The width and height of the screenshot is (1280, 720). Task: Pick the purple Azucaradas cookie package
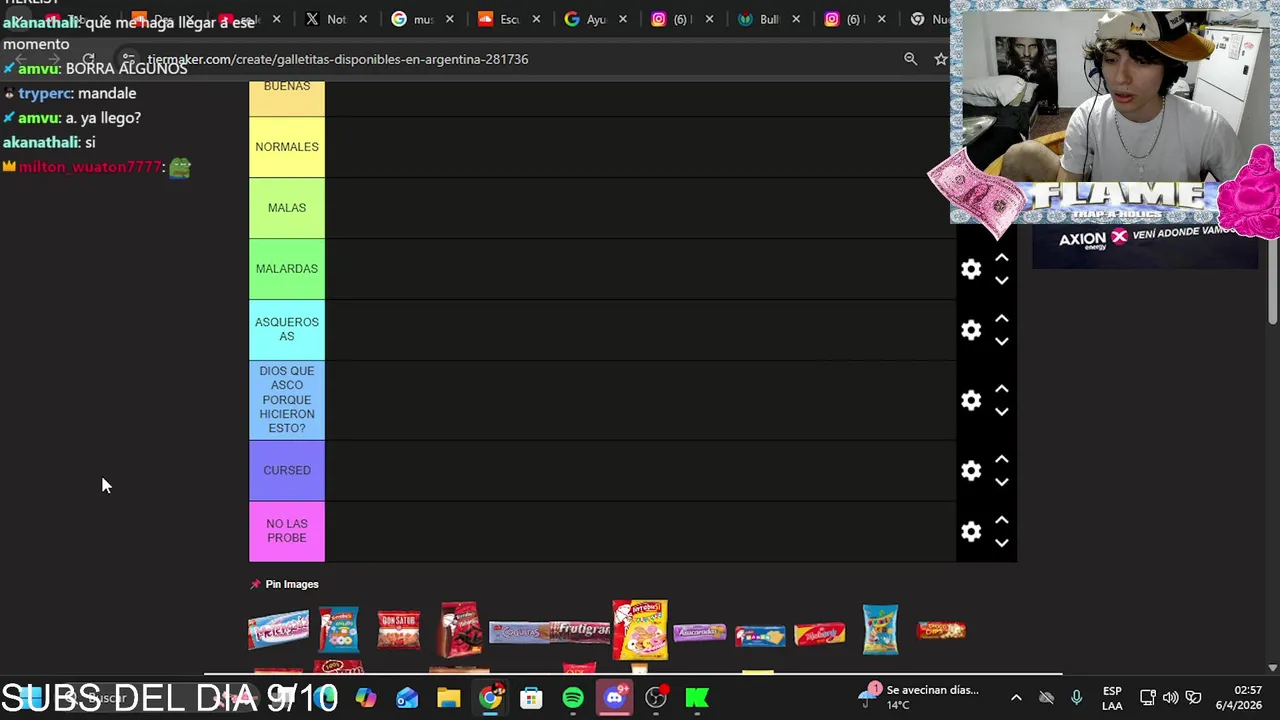click(699, 632)
